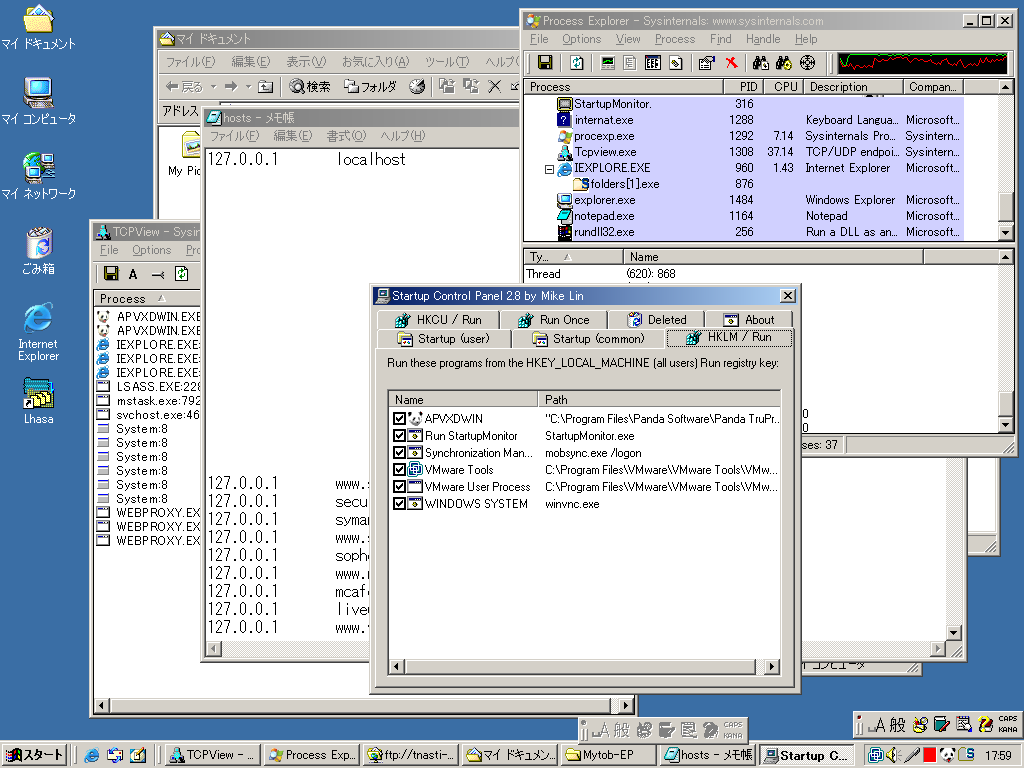Viewport: 1024px width, 768px height.
Task: Click the red X Kill Process icon
Action: pyautogui.click(x=731, y=63)
